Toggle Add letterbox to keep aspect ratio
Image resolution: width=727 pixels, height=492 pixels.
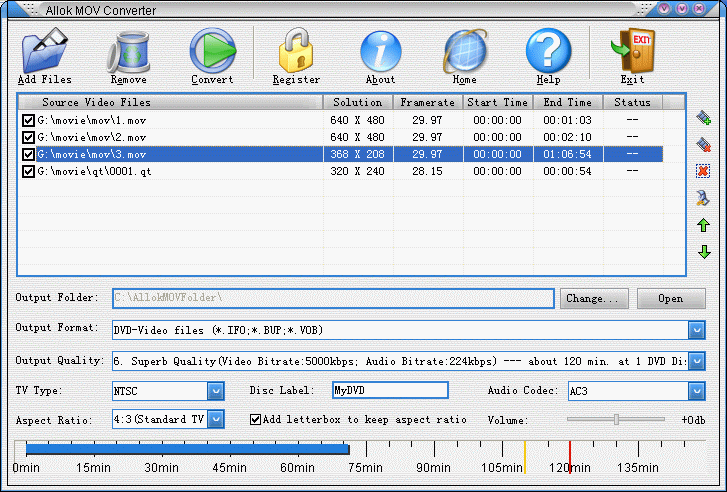click(256, 419)
